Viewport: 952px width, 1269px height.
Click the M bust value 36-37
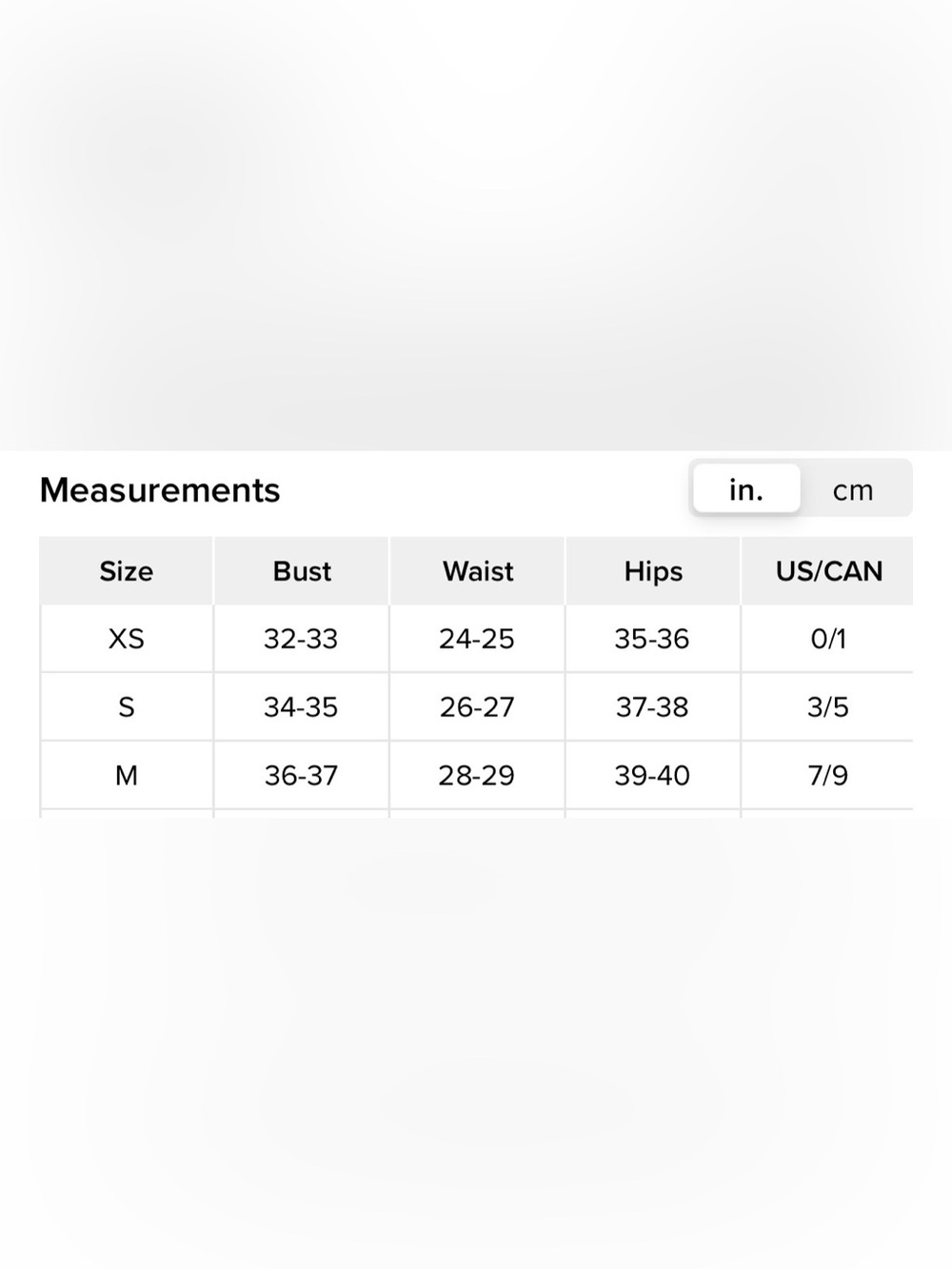(x=301, y=776)
